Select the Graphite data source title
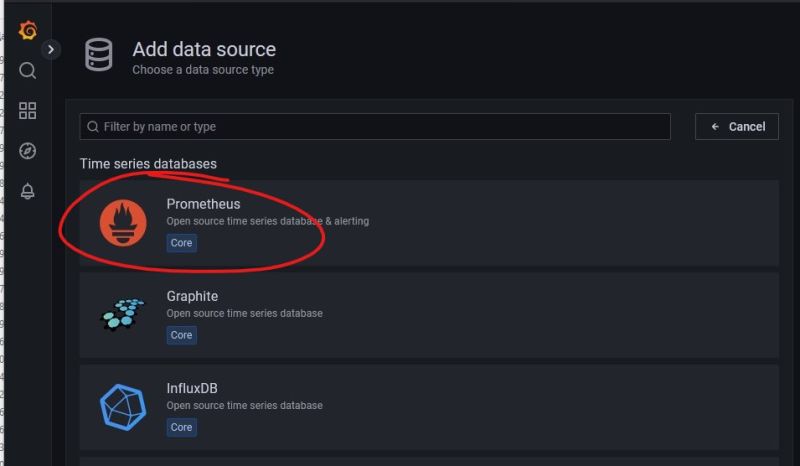The image size is (800, 466). point(192,296)
